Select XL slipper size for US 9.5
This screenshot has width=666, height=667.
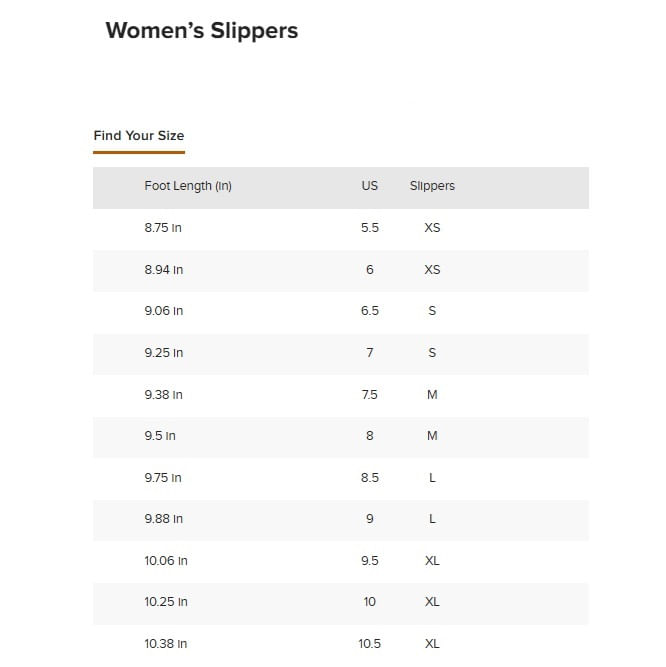(432, 561)
